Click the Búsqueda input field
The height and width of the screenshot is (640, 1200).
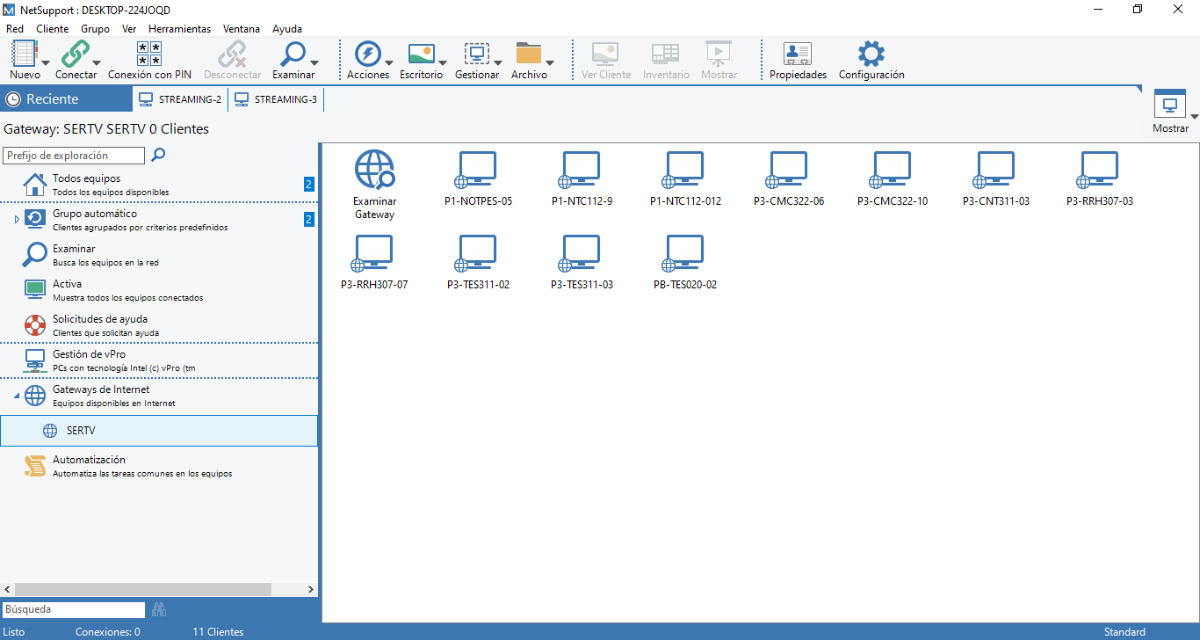[74, 609]
